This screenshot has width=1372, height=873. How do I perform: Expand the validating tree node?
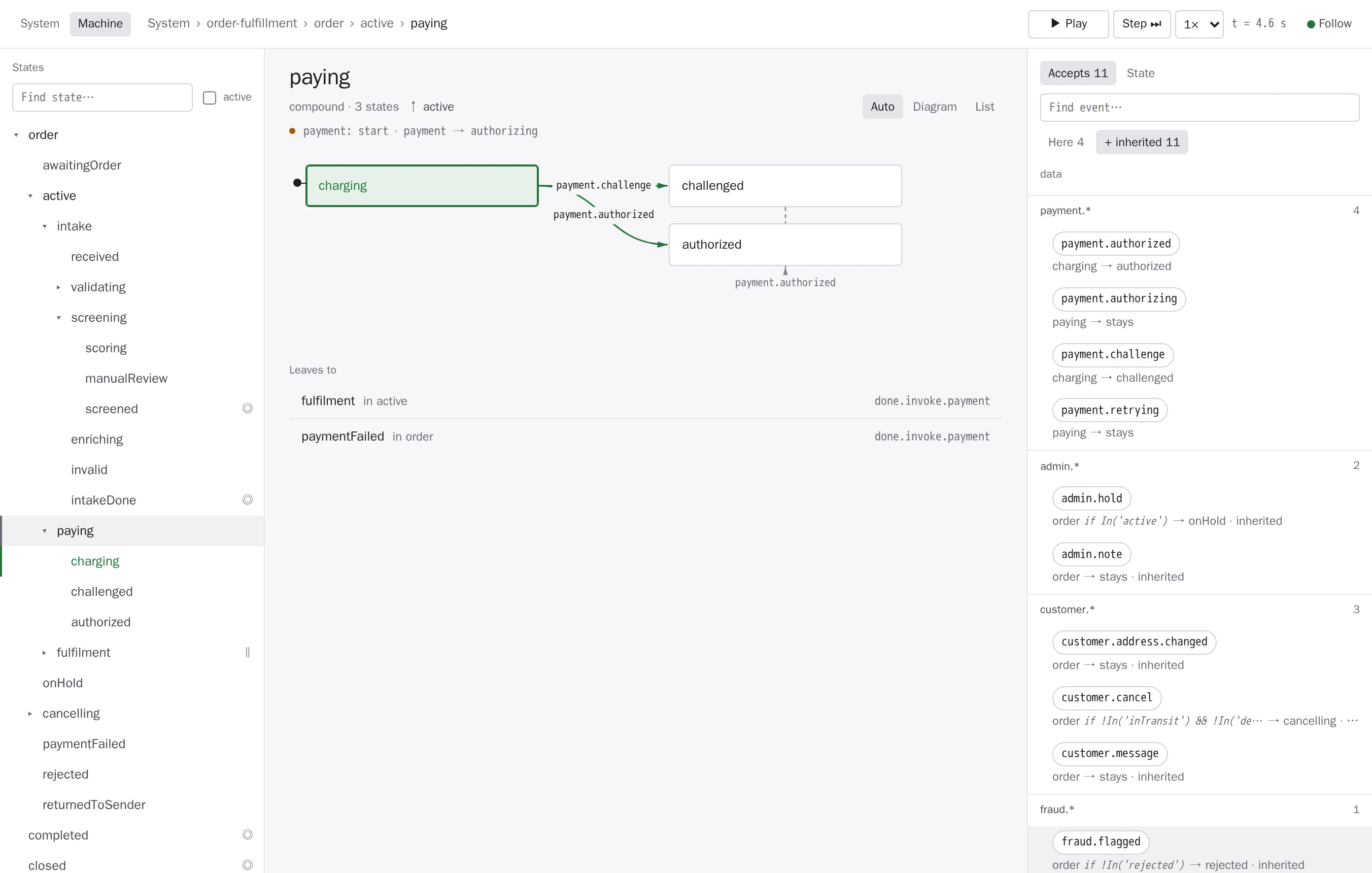(x=59, y=288)
